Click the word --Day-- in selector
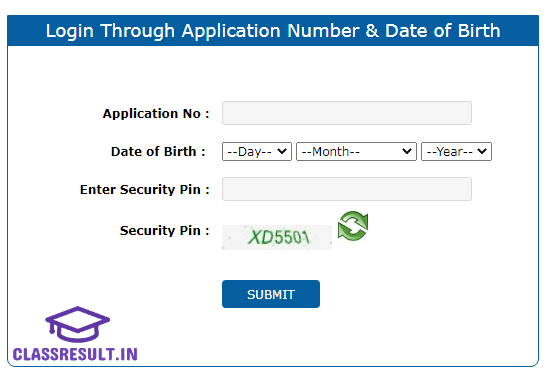Image resolution: width=552 pixels, height=373 pixels. point(249,152)
